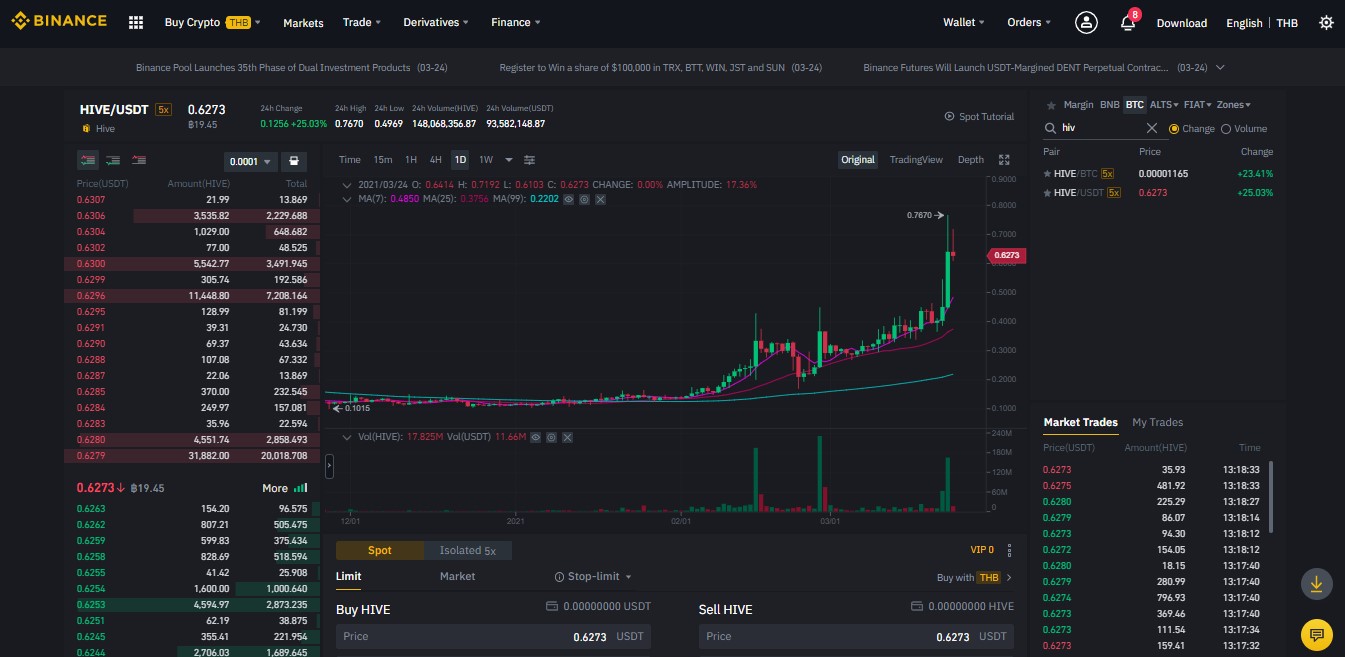
Task: Open the Derivatives dropdown menu
Action: click(437, 22)
